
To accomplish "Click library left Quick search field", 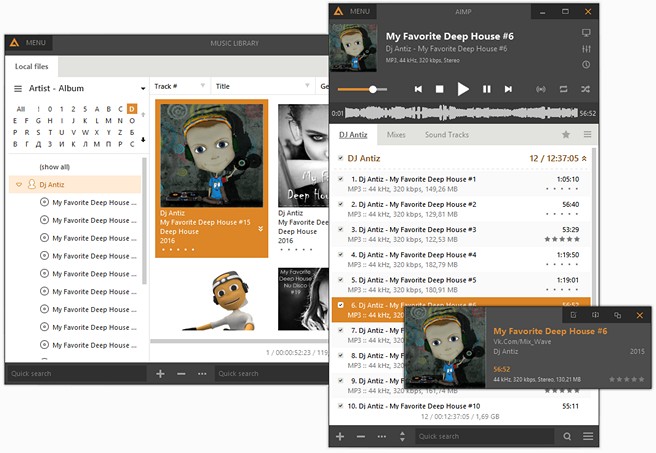I will 76,373.
